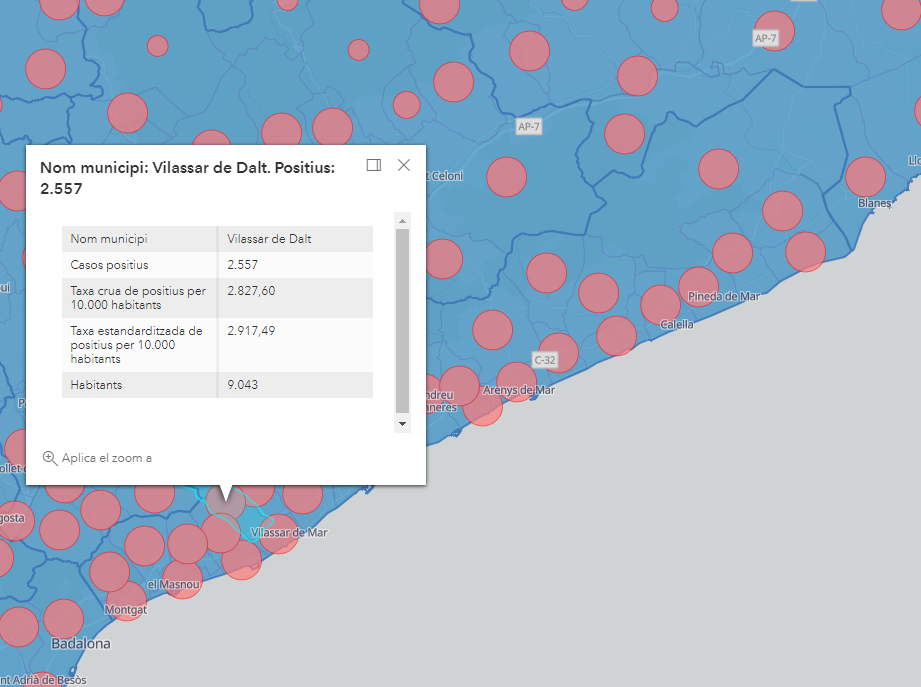Image resolution: width=921 pixels, height=687 pixels.
Task: Click the el Masnou map label
Action: [x=173, y=584]
